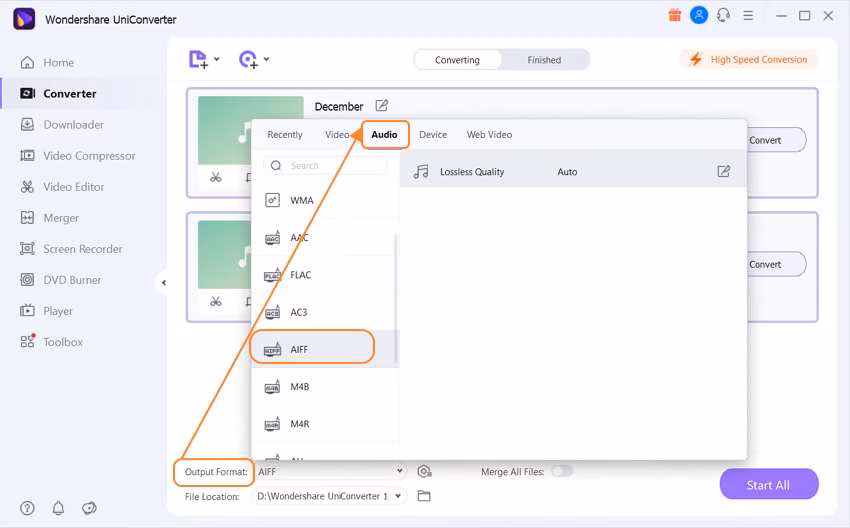850x528 pixels.
Task: Open the feedback icon in sidebar bottom
Action: tap(89, 508)
